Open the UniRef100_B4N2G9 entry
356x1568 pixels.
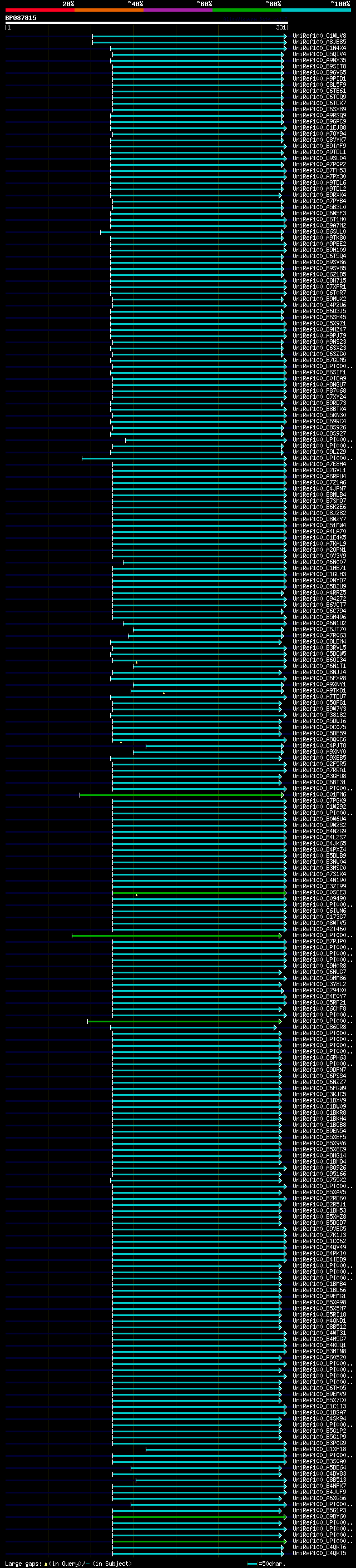(x=319, y=831)
